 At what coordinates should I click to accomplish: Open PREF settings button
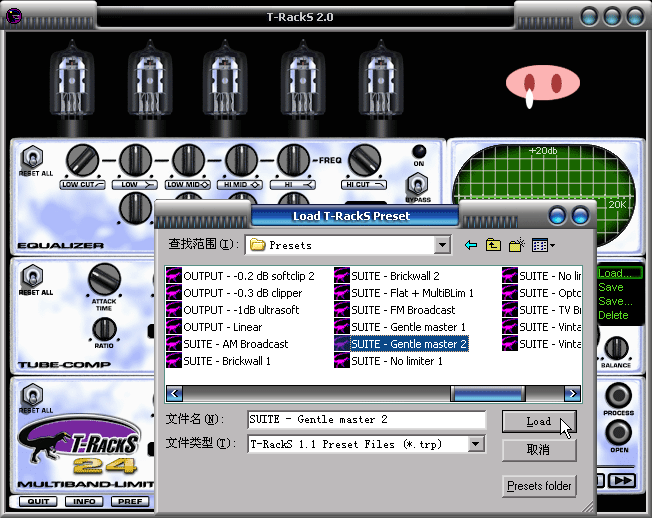130,501
